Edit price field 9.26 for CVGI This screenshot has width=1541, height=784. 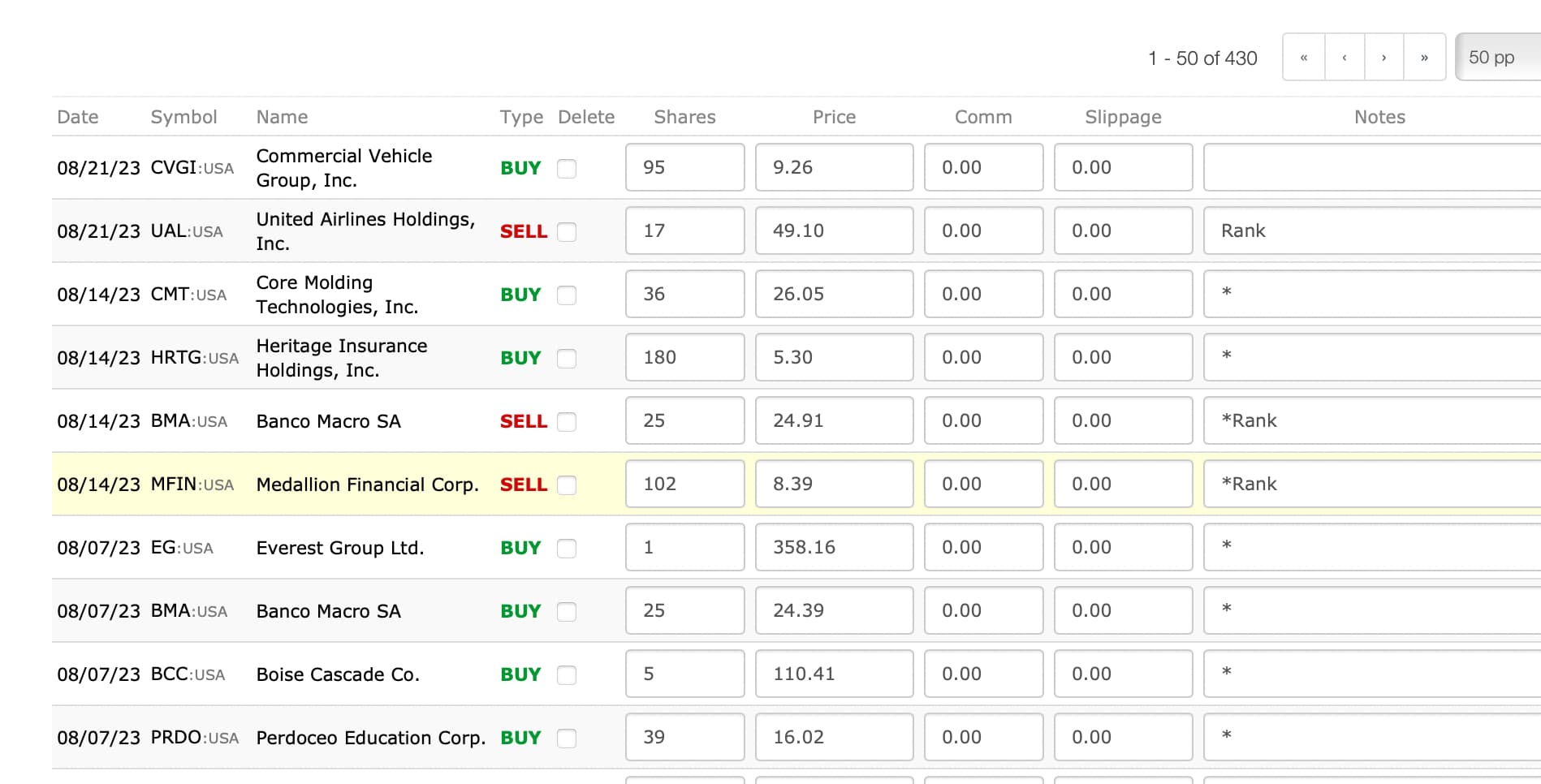point(834,167)
